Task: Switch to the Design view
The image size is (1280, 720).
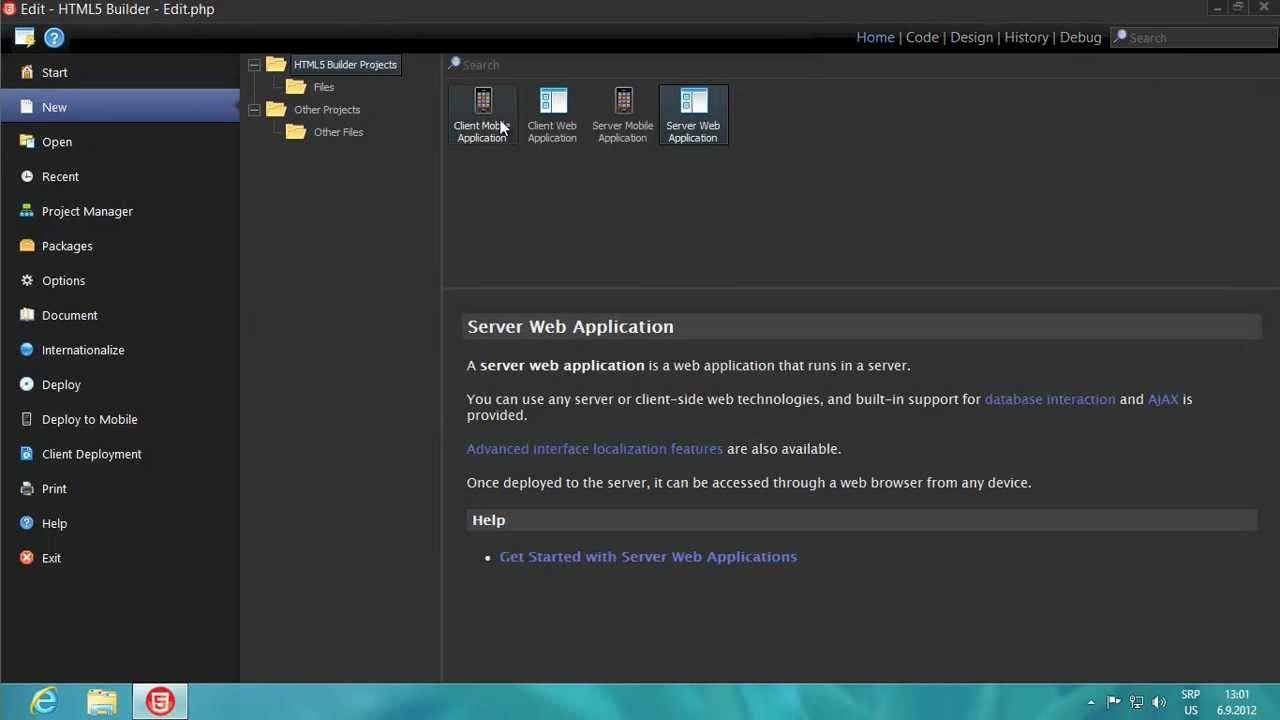Action: [972, 37]
